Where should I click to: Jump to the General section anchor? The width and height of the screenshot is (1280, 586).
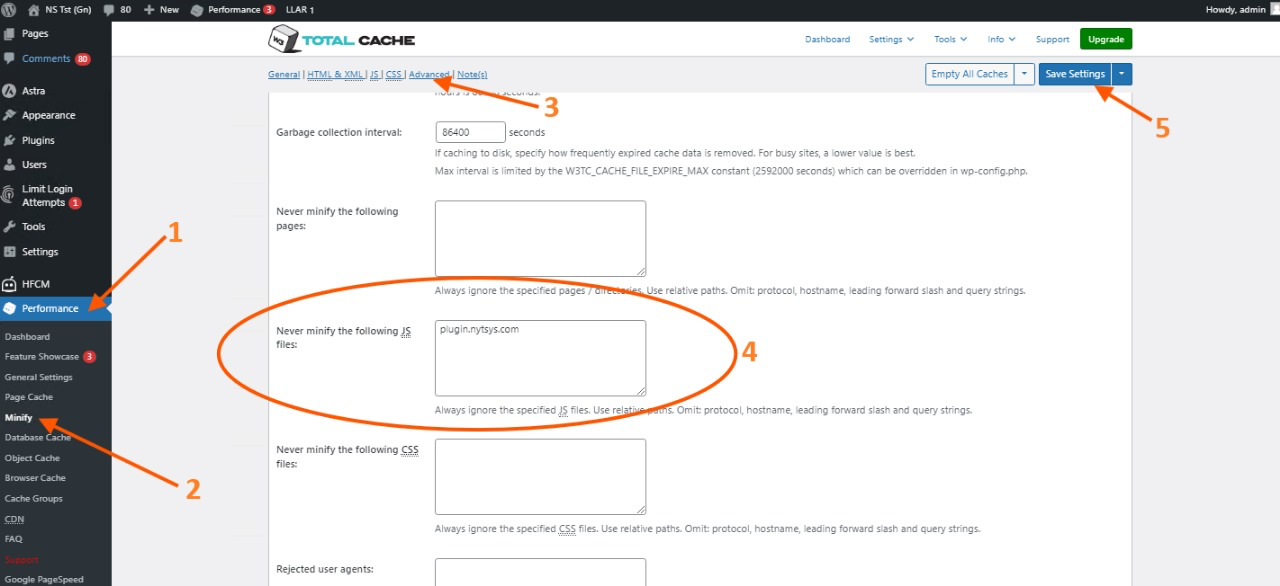click(284, 74)
